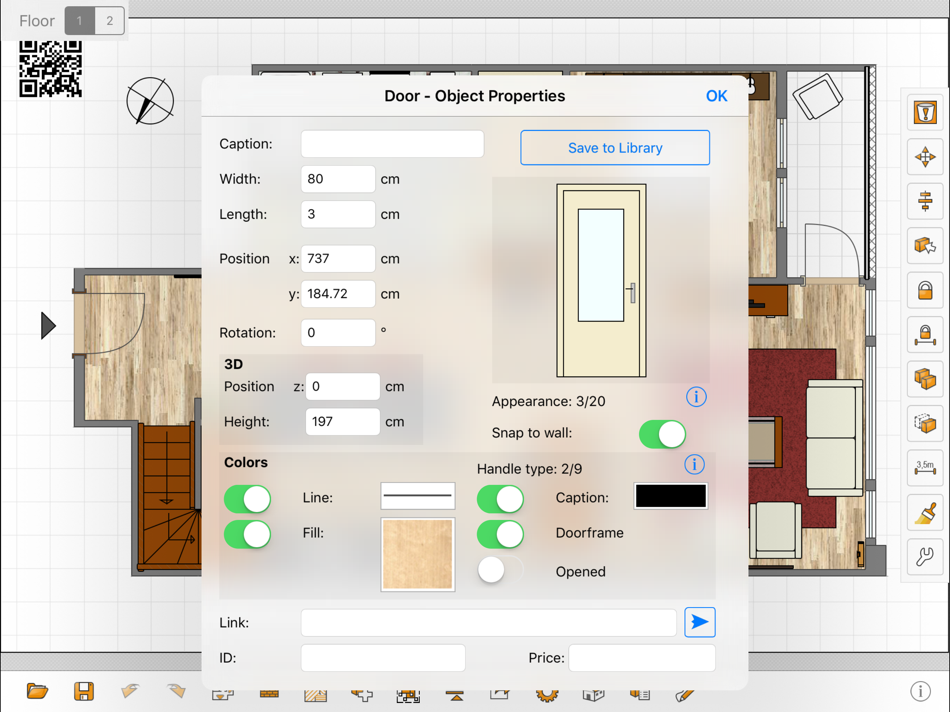Viewport: 950px width, 712px height.
Task: Open the Fill wood texture swatch
Action: (418, 554)
